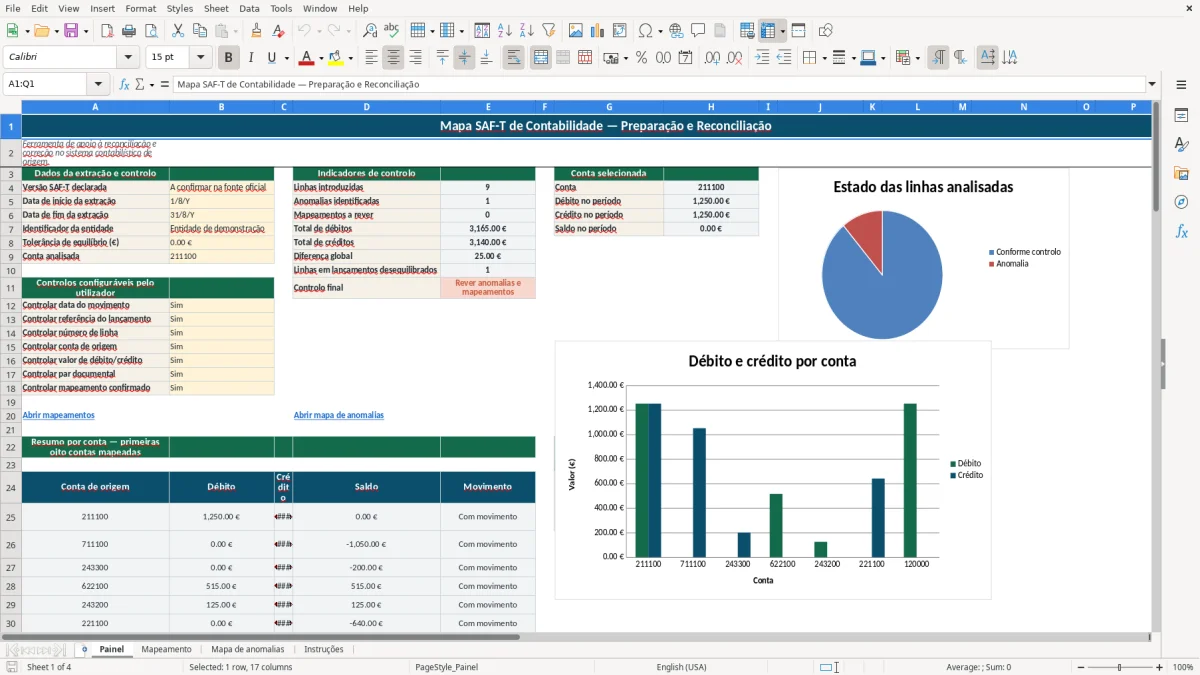Switch to the Mapa de anomalias tab
Screen dimensions: 1200x675
click(x=247, y=649)
